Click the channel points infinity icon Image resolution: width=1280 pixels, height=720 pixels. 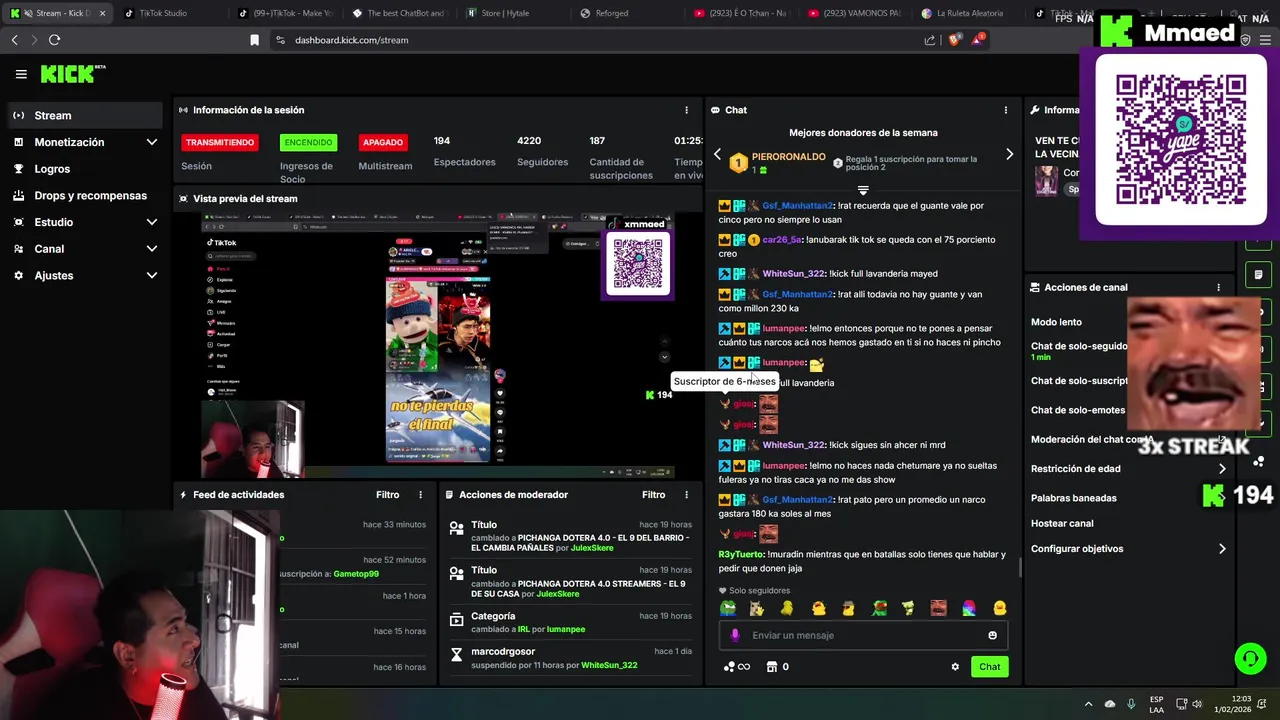tap(736, 667)
